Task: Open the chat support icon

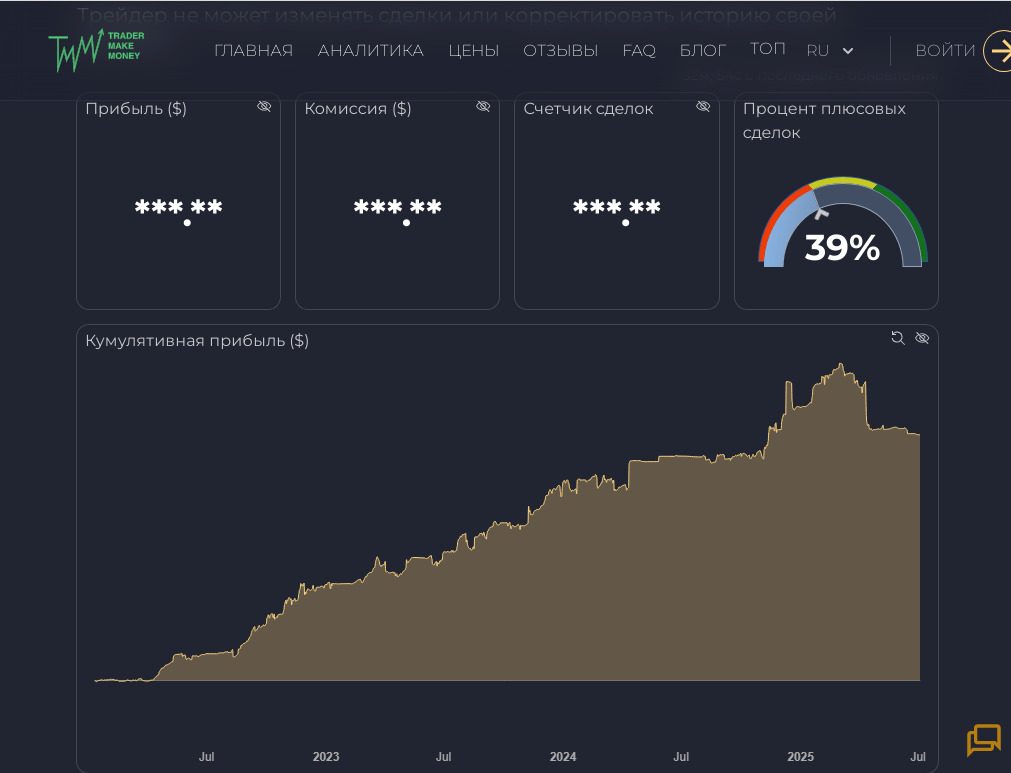Action: 984,739
